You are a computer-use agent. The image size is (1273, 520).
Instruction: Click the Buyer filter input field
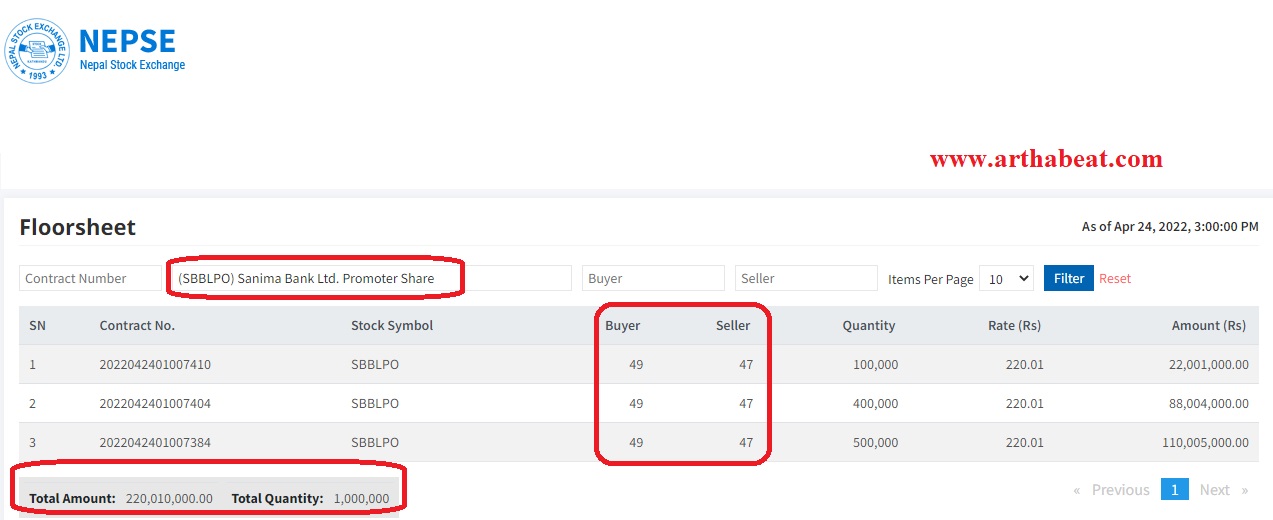(x=652, y=278)
